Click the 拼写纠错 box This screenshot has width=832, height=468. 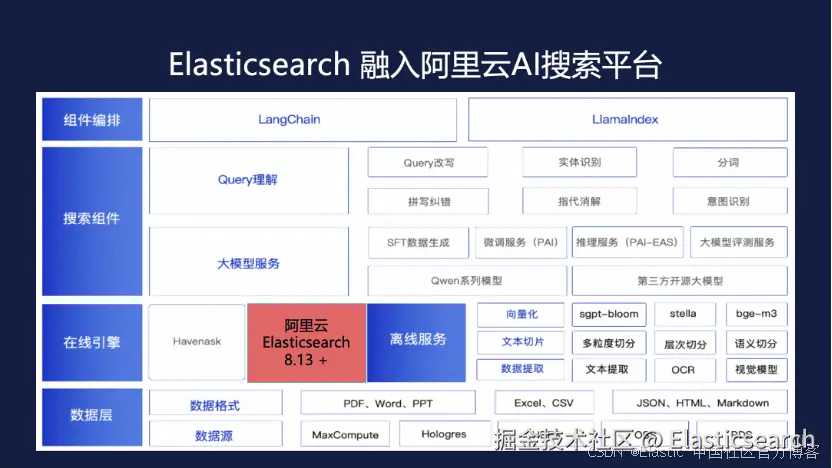coord(428,201)
